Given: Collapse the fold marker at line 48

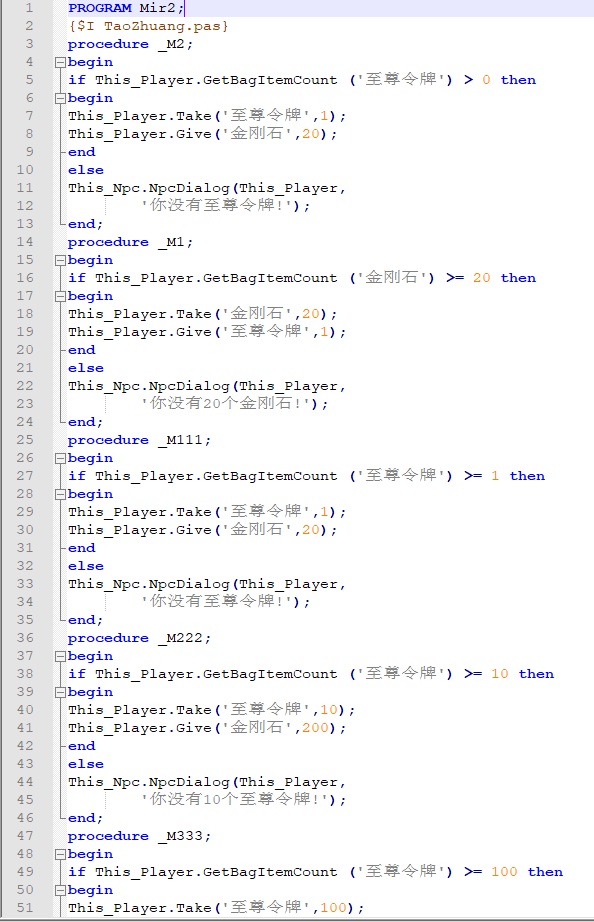Looking at the screenshot, I should click(x=60, y=854).
